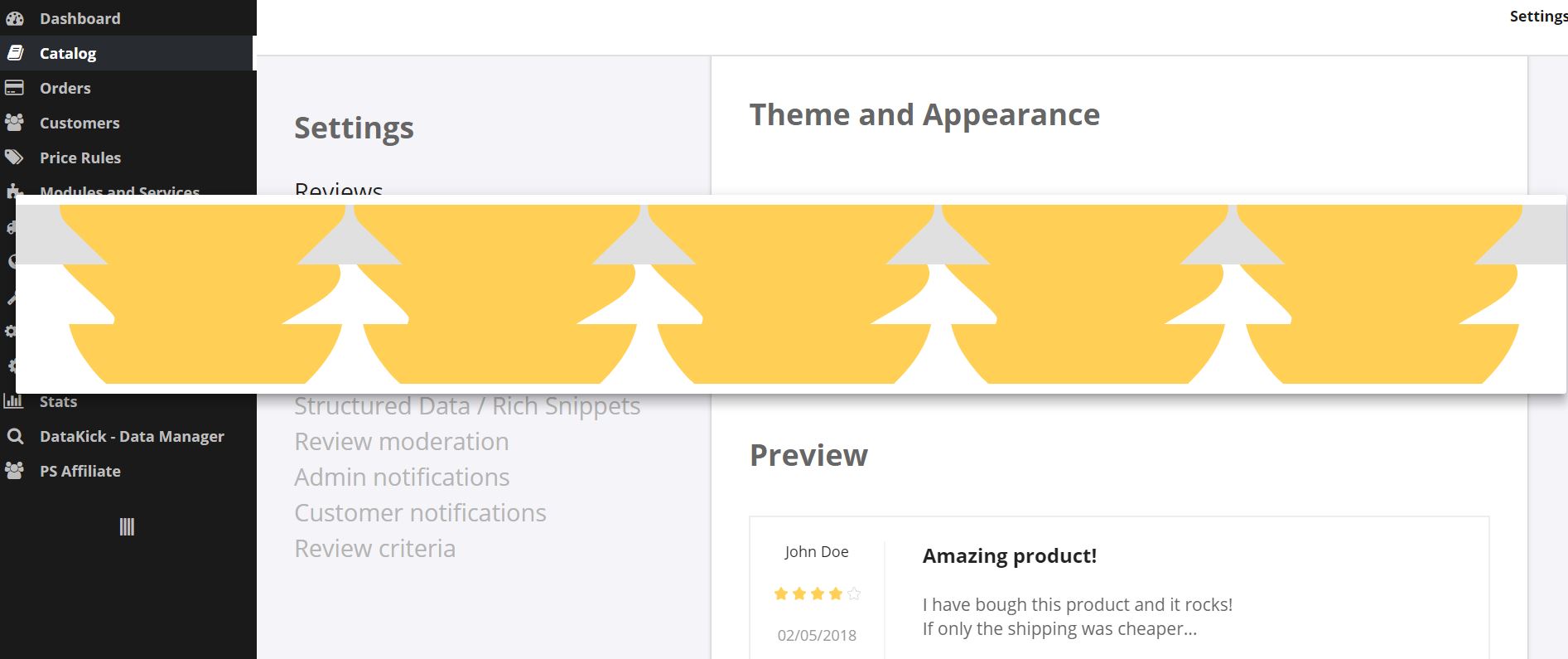The height and width of the screenshot is (659, 1568).
Task: Click the Stats bar chart icon
Action: pos(14,401)
